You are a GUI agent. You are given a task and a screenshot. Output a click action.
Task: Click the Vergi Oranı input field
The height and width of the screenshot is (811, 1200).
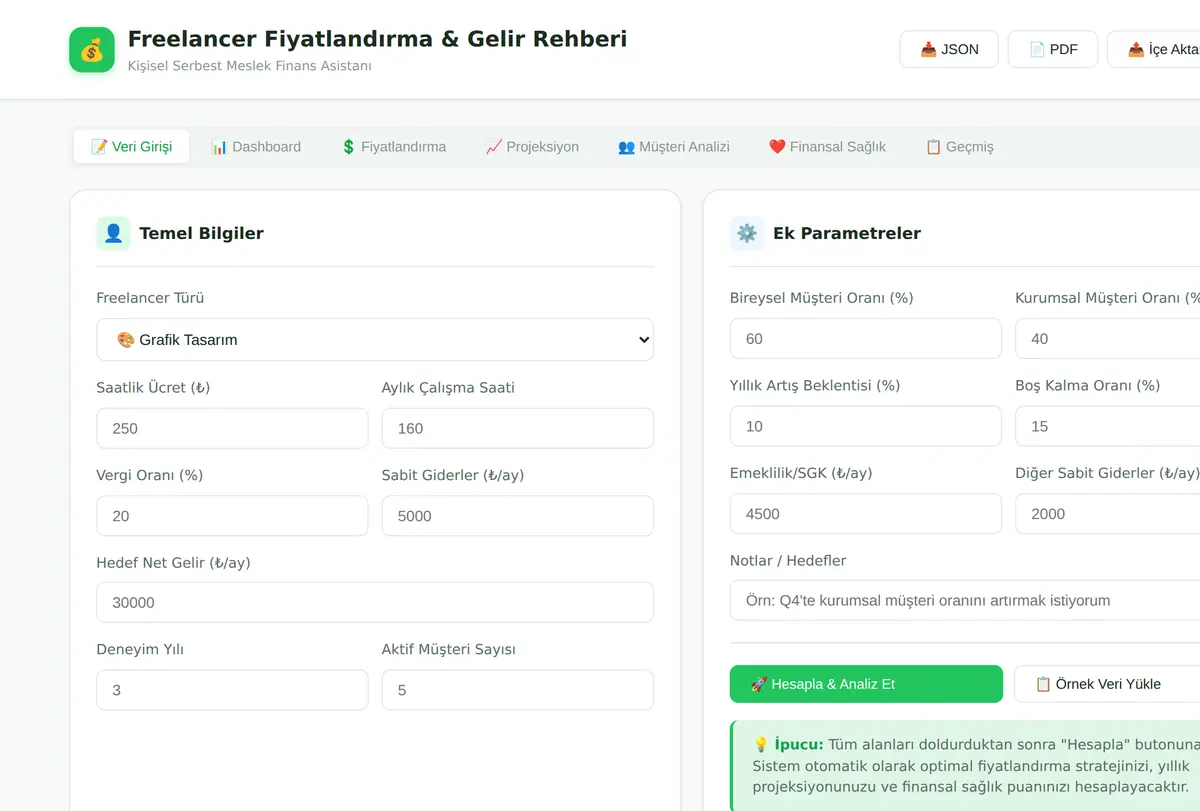click(232, 516)
